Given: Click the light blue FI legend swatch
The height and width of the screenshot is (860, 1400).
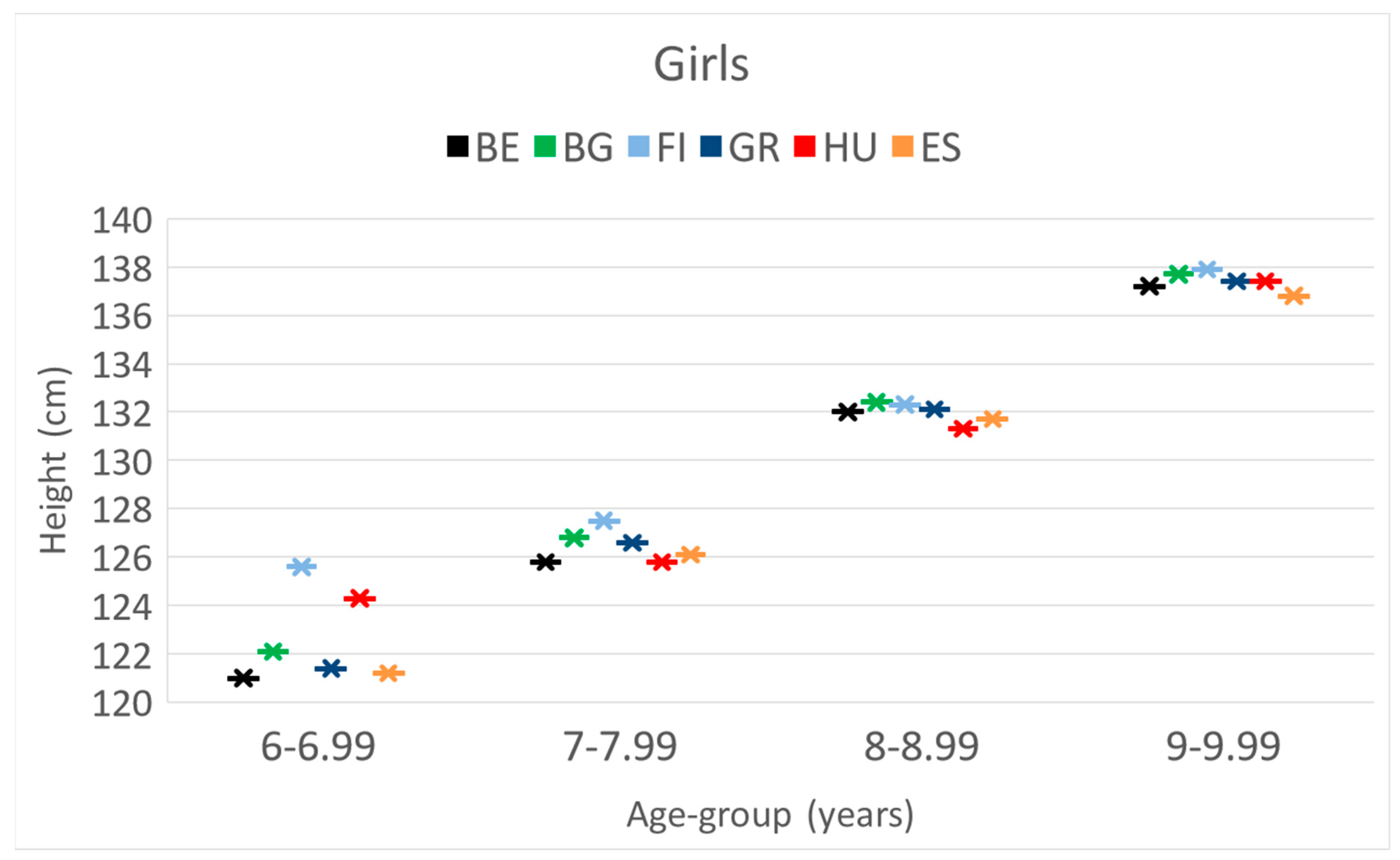Looking at the screenshot, I should coord(638,146).
